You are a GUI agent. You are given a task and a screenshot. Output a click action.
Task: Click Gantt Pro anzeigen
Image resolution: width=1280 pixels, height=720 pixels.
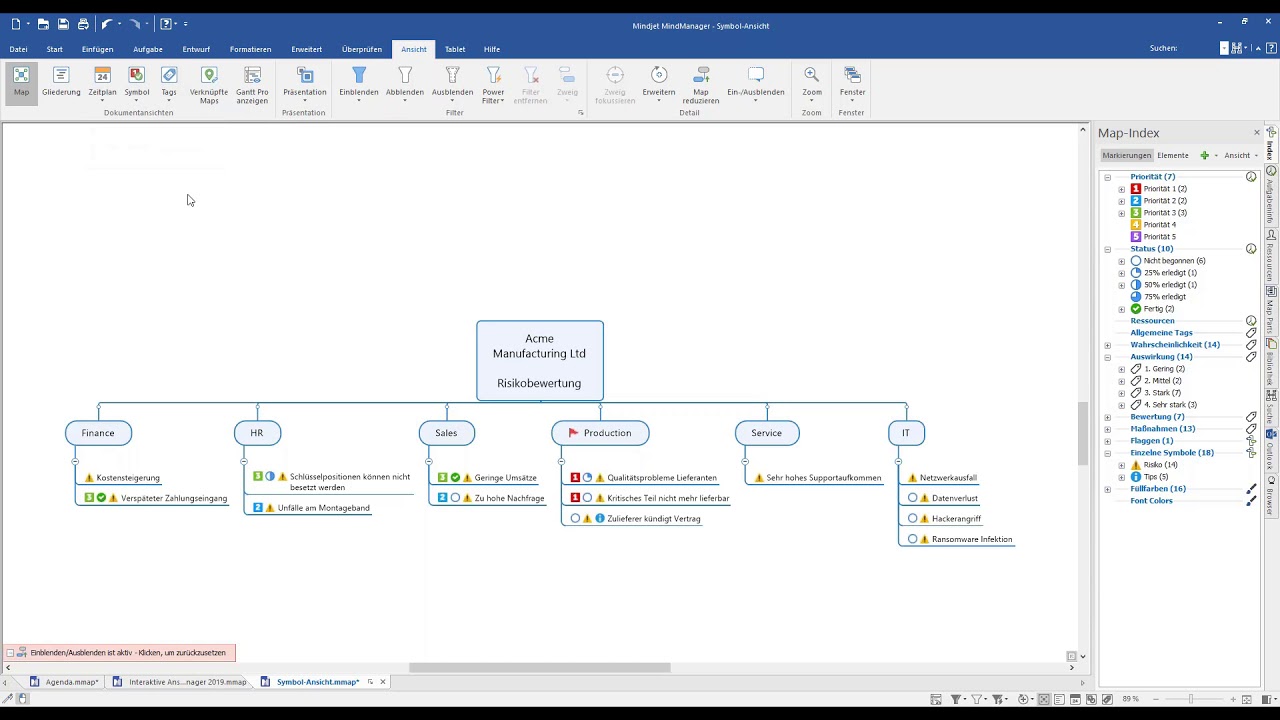[252, 85]
